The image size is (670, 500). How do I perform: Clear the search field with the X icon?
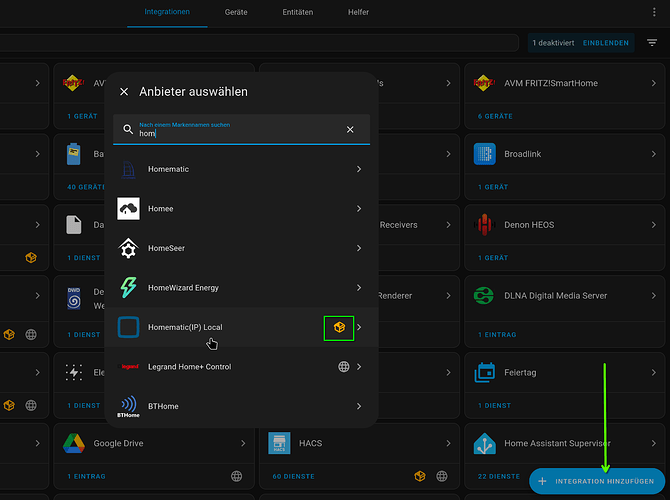click(x=350, y=129)
